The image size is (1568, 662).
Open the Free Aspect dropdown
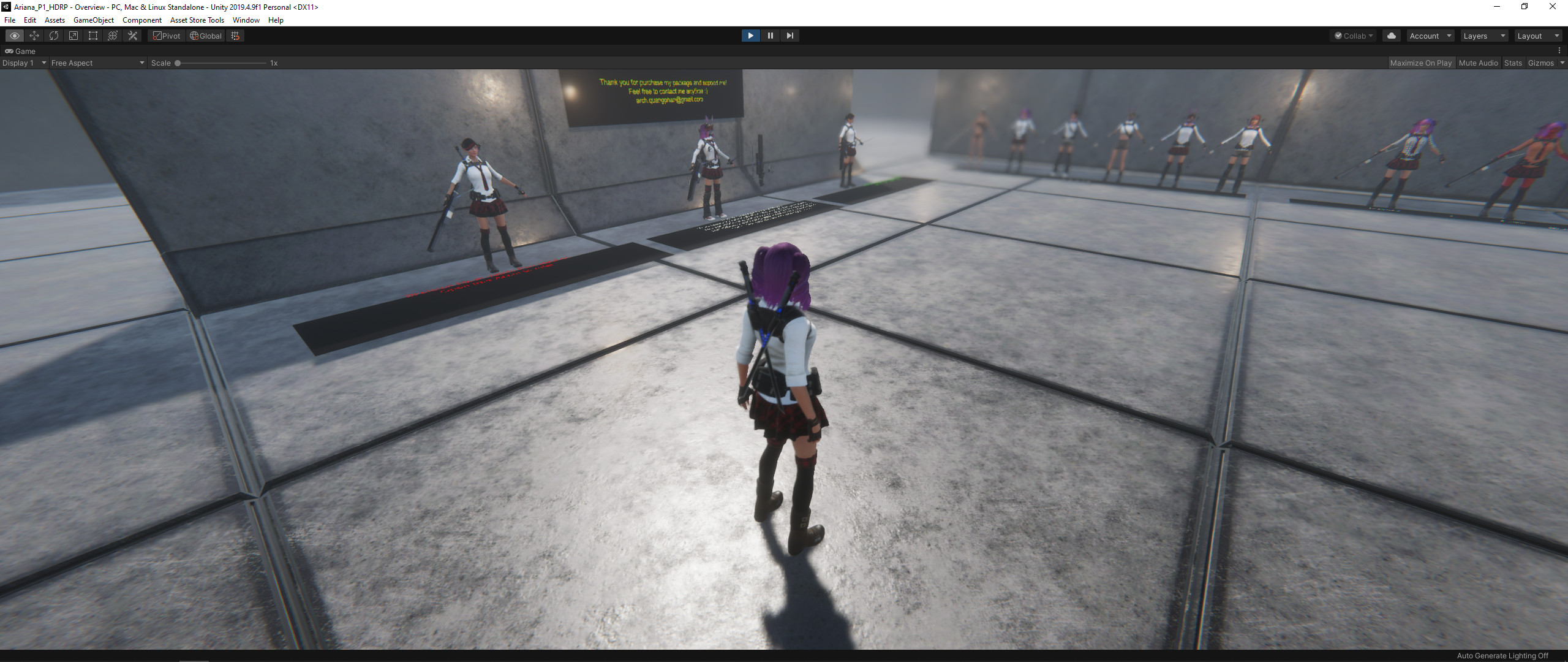click(97, 63)
